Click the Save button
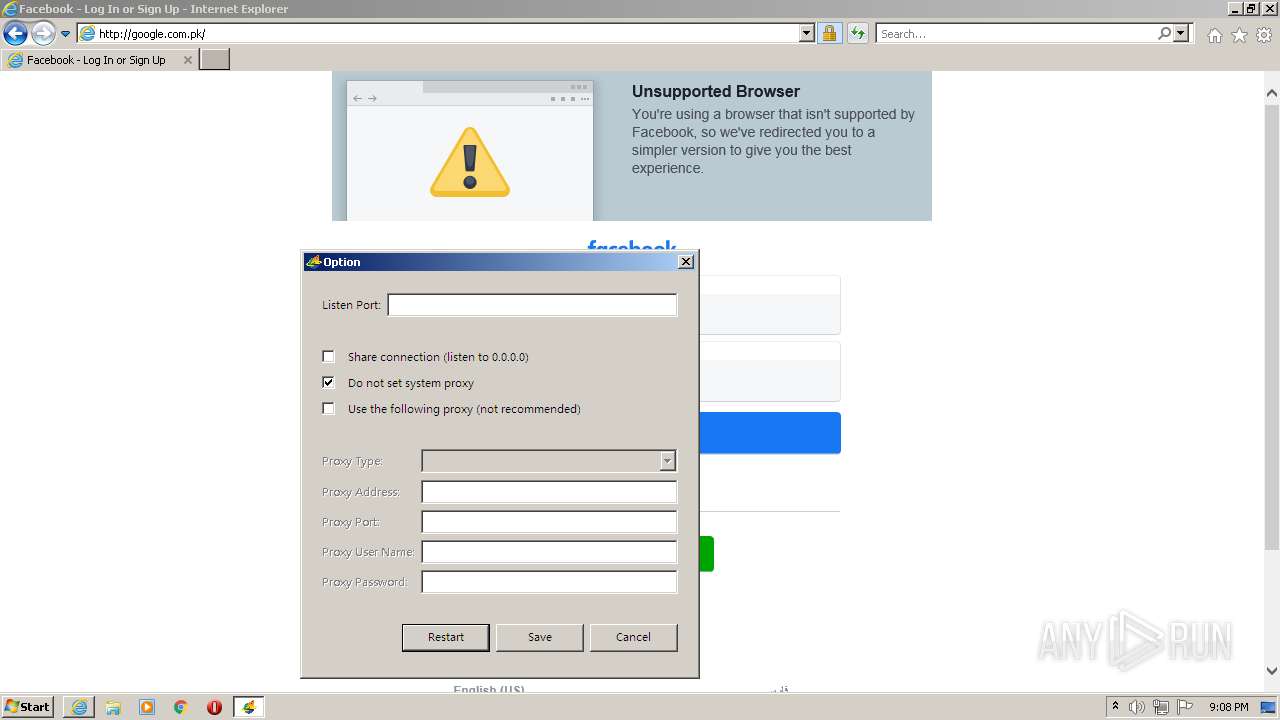The height and width of the screenshot is (720, 1280). 540,637
